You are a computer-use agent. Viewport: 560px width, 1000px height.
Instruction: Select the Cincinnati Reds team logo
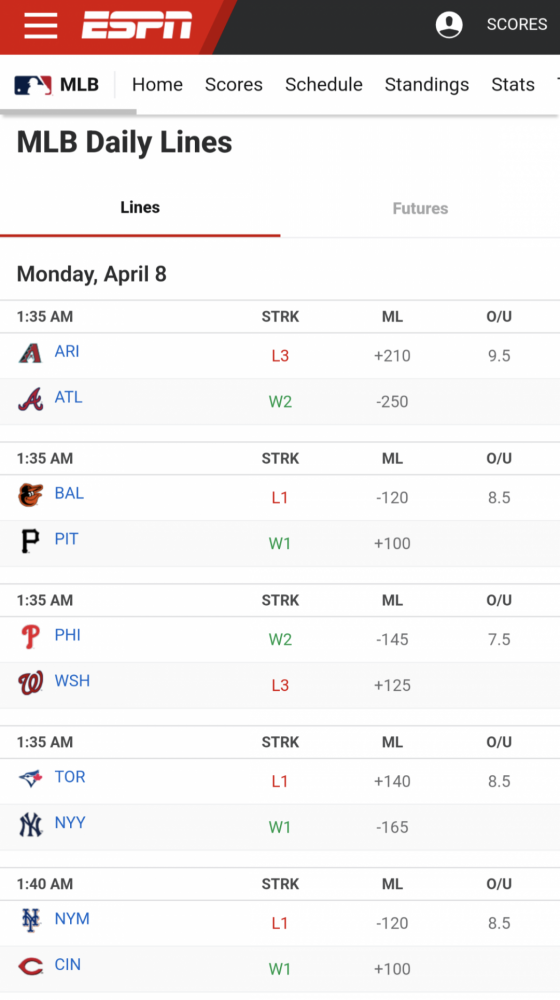tap(30, 967)
